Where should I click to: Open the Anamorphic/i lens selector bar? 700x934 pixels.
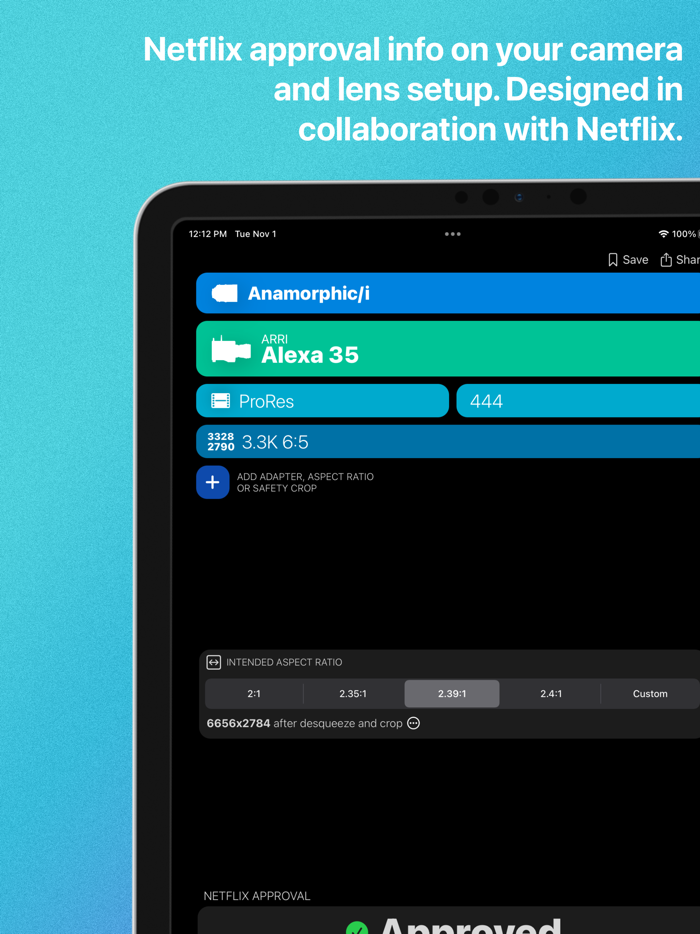click(448, 293)
